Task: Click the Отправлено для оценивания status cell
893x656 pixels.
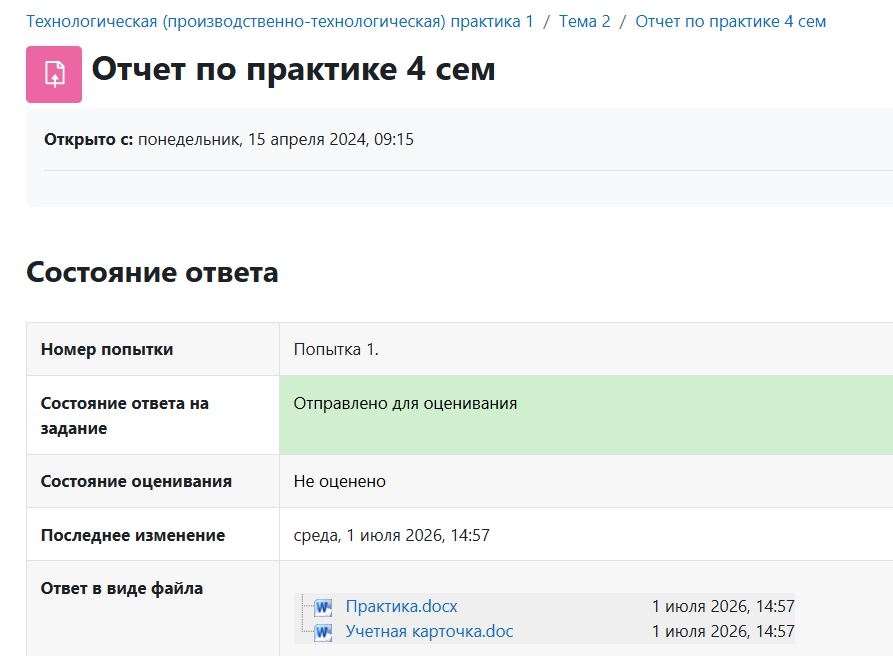Action: pyautogui.click(x=586, y=415)
